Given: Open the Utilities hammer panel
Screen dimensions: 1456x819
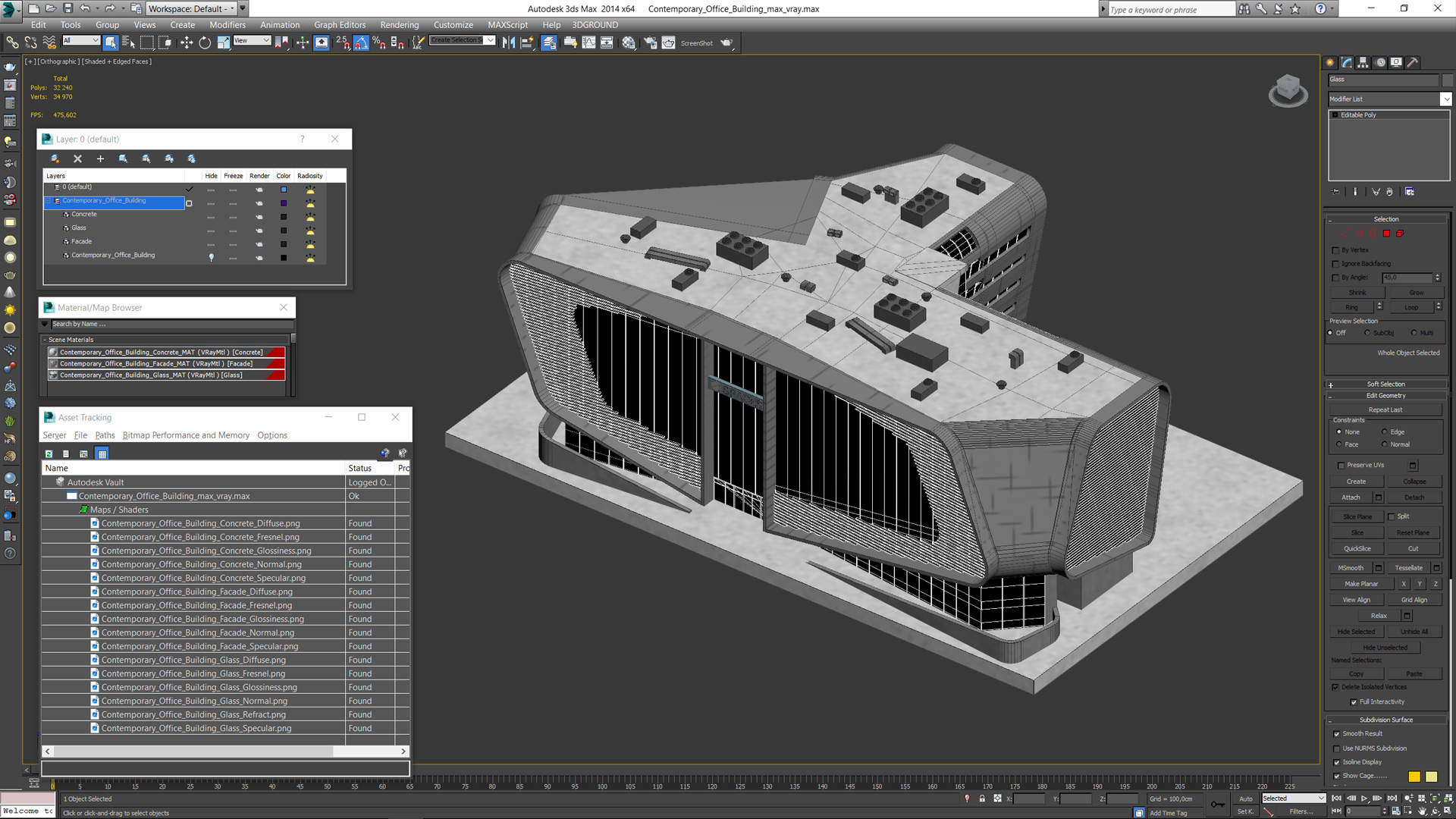Looking at the screenshot, I should (x=1413, y=63).
